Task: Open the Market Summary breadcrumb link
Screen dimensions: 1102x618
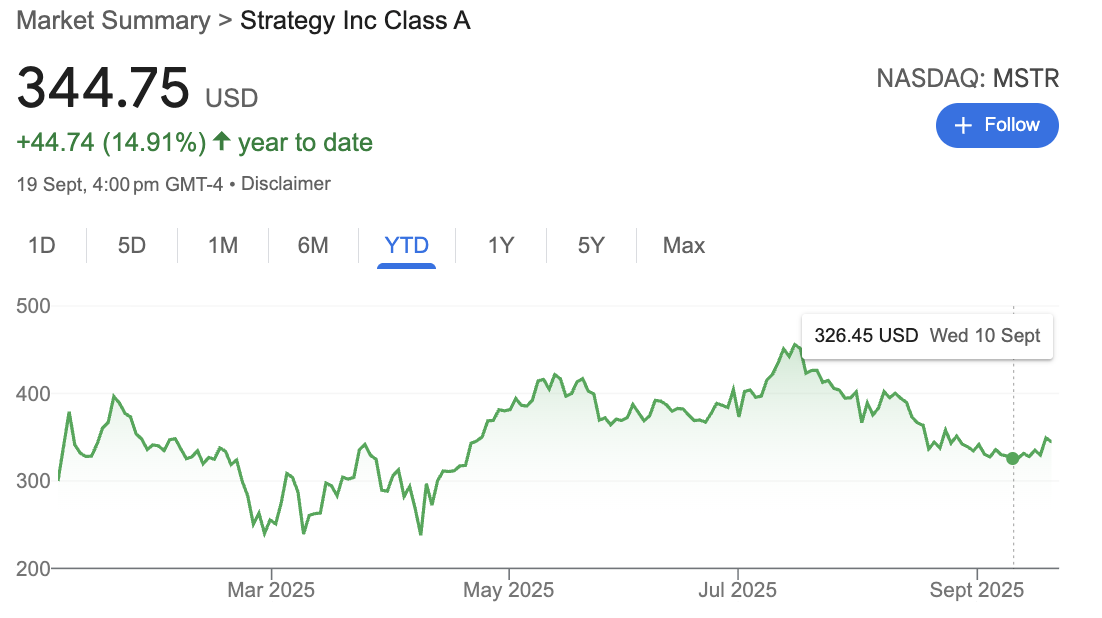Action: (x=113, y=20)
